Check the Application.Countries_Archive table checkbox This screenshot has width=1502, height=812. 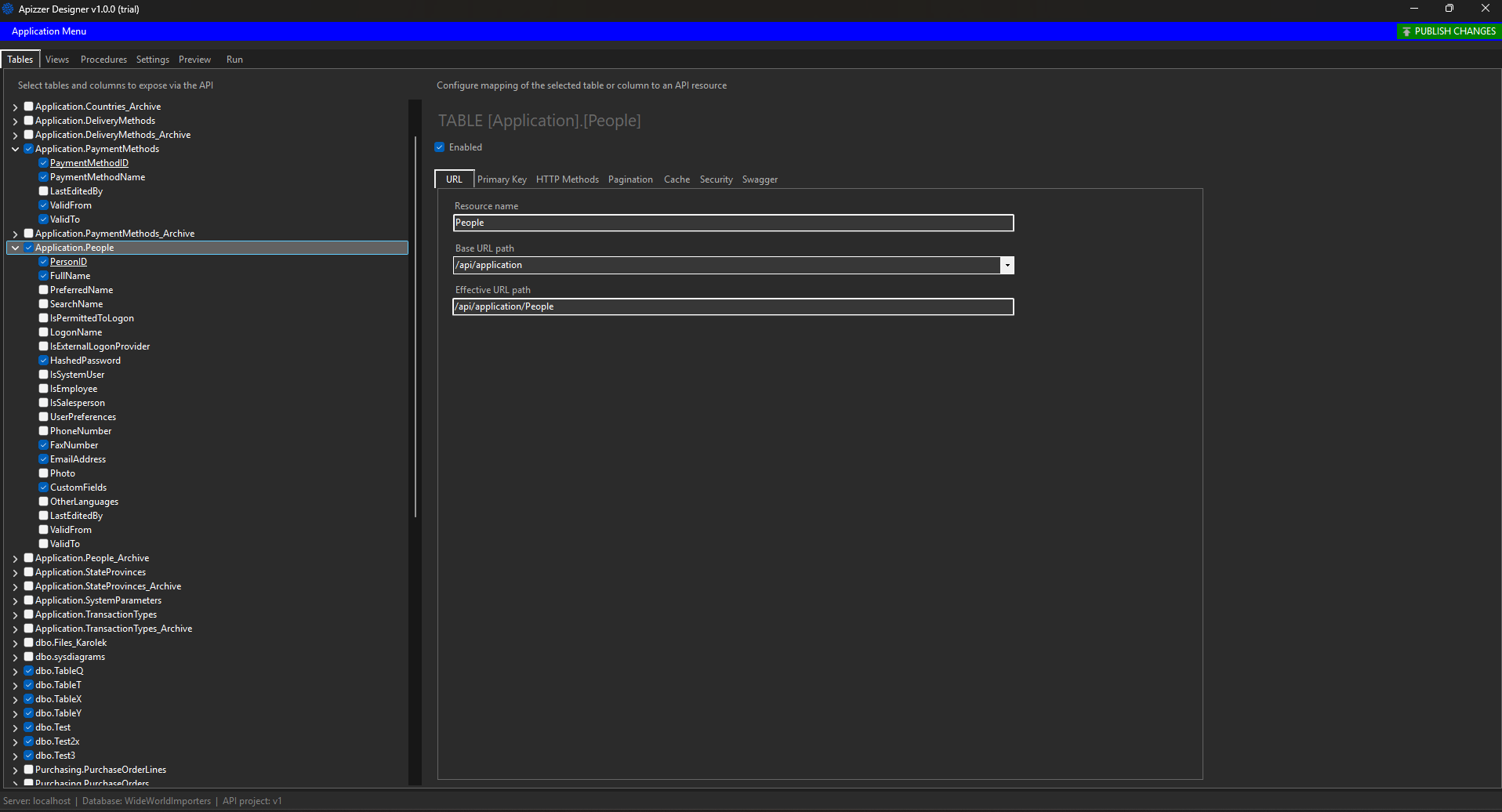click(28, 107)
